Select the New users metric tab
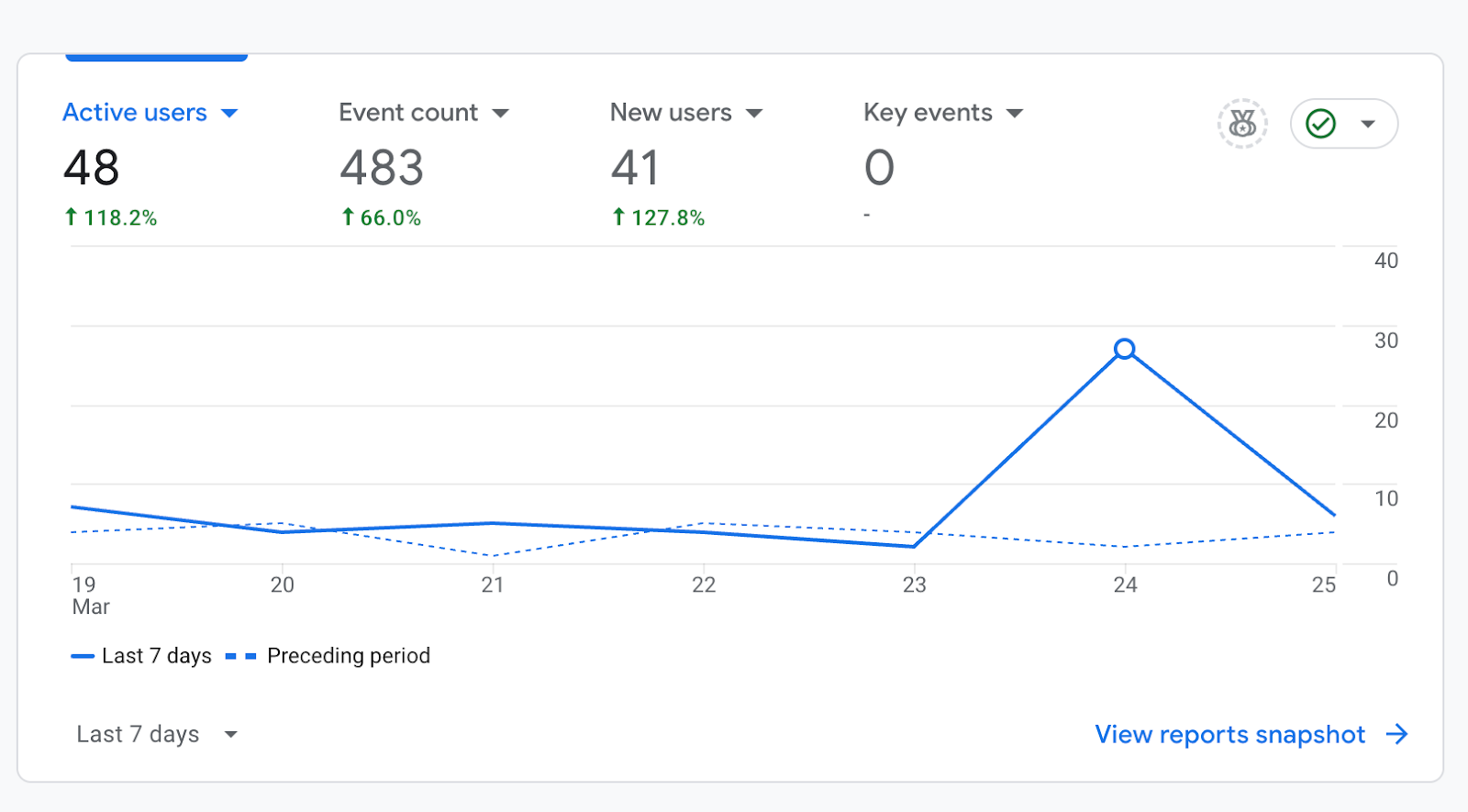 (x=671, y=113)
